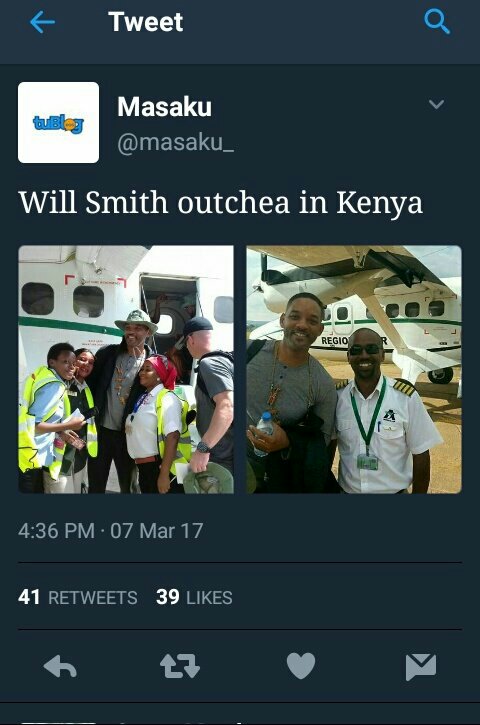Tap the LIKES label text
The height and width of the screenshot is (725, 480).
209,597
